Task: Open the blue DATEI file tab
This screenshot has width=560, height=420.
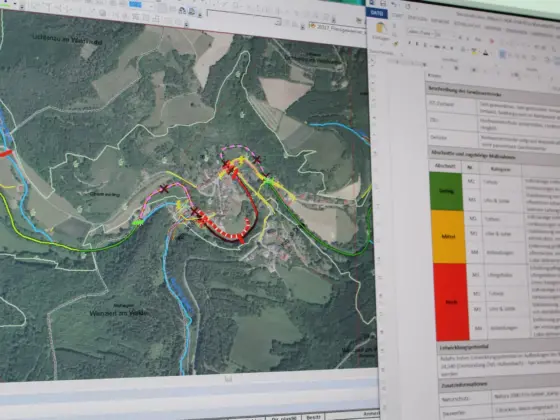Action: pyautogui.click(x=377, y=13)
